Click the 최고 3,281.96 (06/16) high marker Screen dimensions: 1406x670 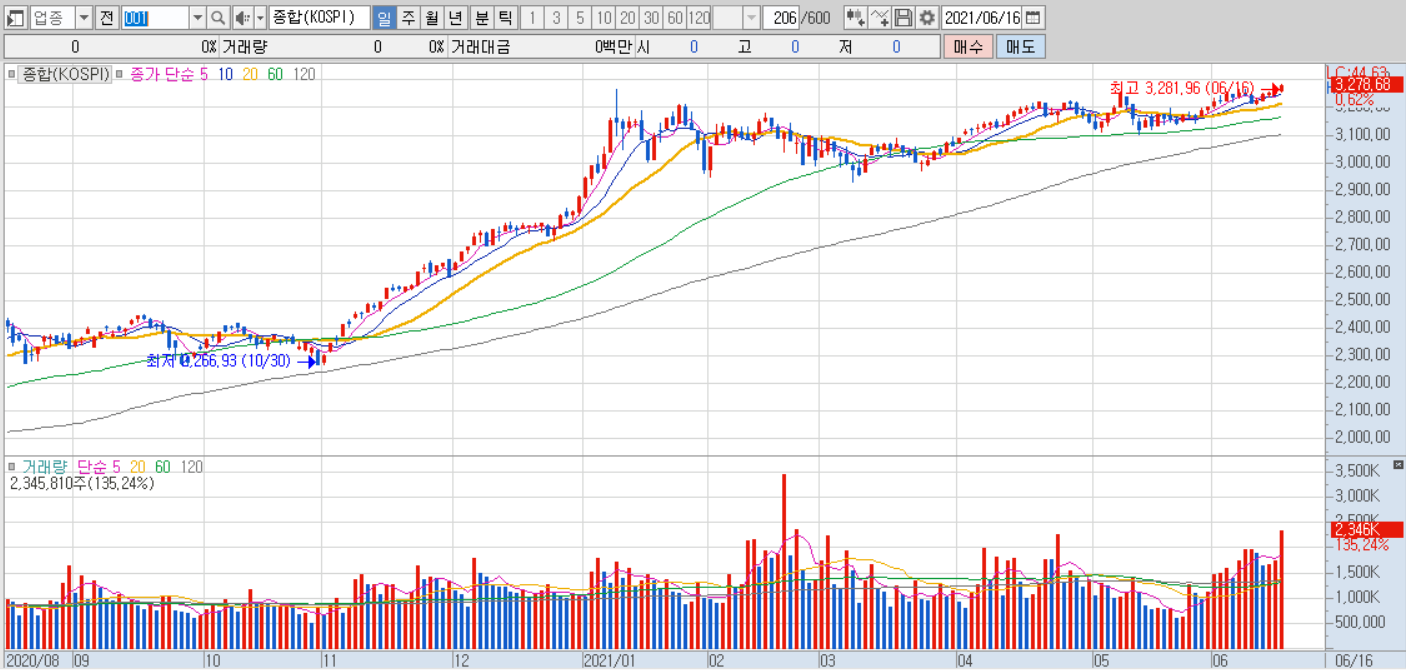pyautogui.click(x=1182, y=88)
